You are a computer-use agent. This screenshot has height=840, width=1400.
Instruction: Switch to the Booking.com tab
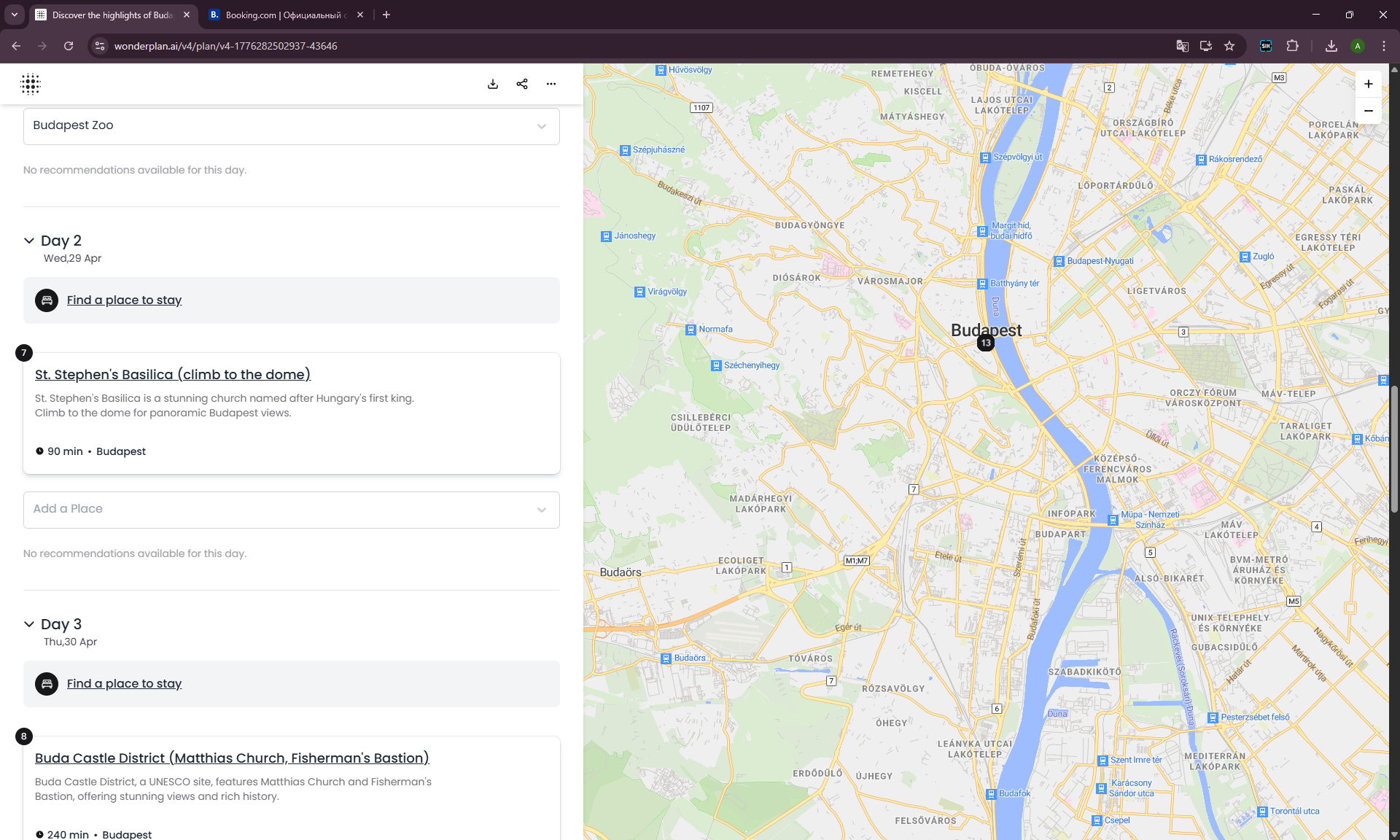tap(282, 15)
